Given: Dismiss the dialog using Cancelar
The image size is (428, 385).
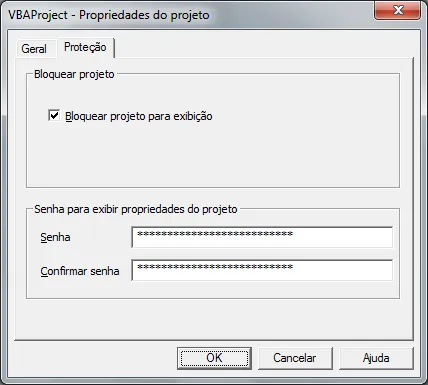Looking at the screenshot, I should point(295,358).
